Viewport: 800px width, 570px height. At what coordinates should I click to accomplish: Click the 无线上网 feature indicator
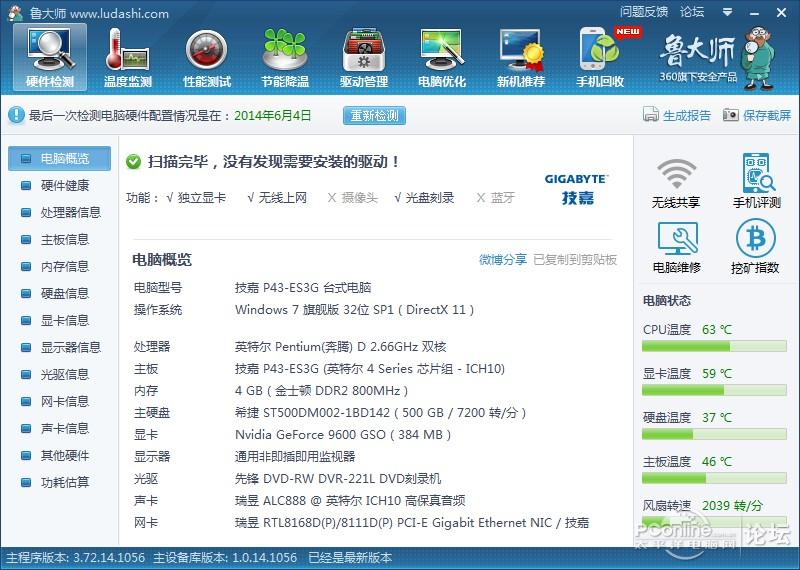click(x=277, y=197)
